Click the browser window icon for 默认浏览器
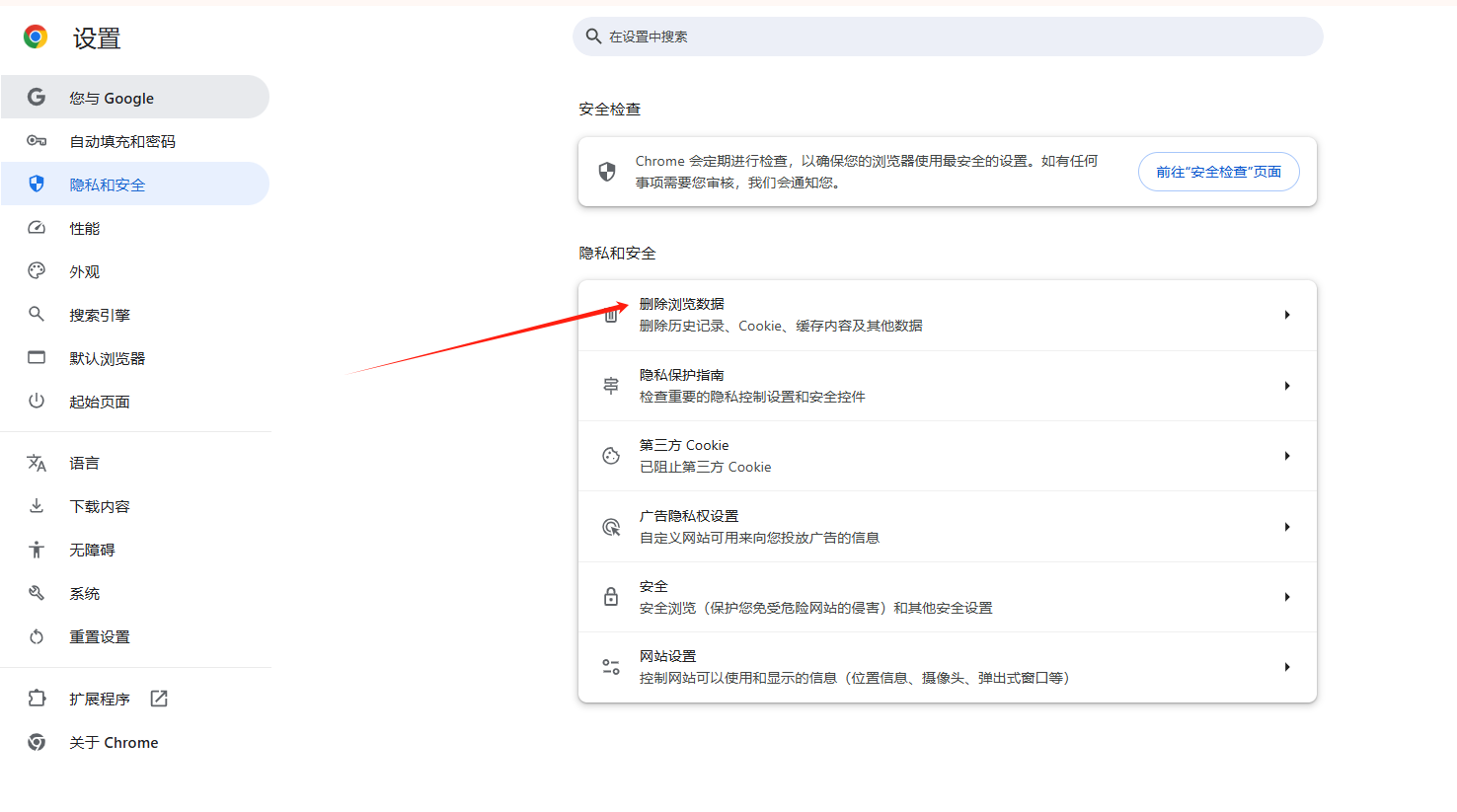The height and width of the screenshot is (812, 1457). tap(37, 357)
